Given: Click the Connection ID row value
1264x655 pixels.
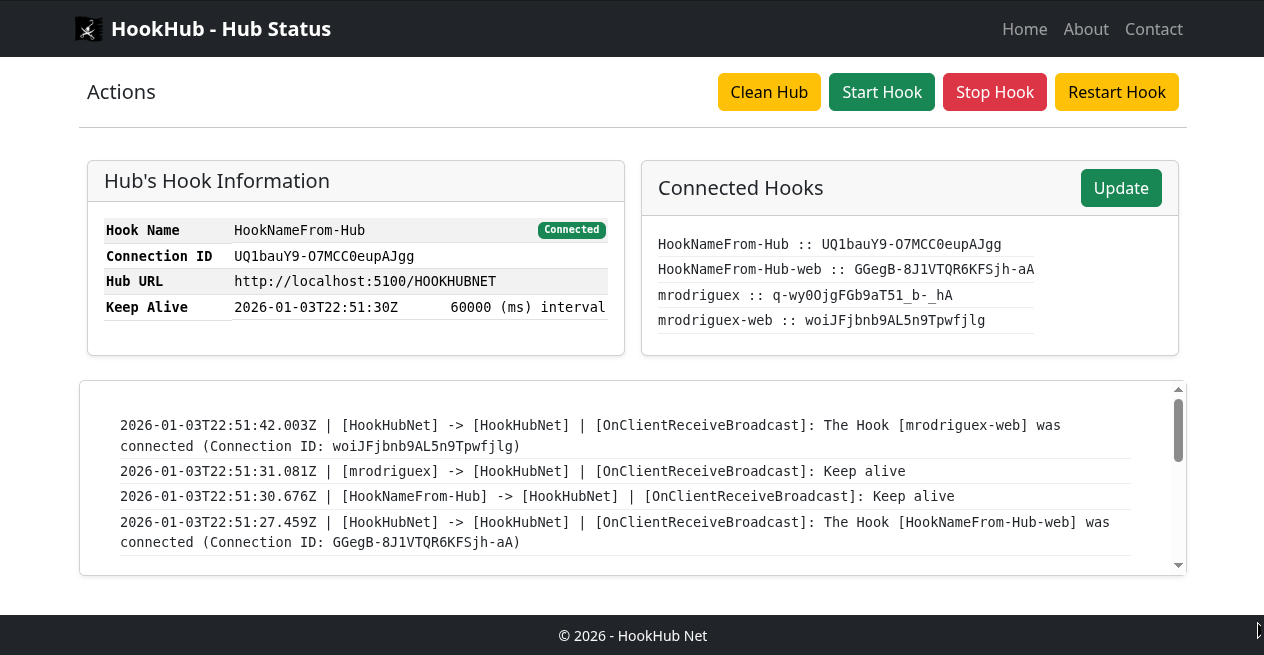Looking at the screenshot, I should [322, 256].
